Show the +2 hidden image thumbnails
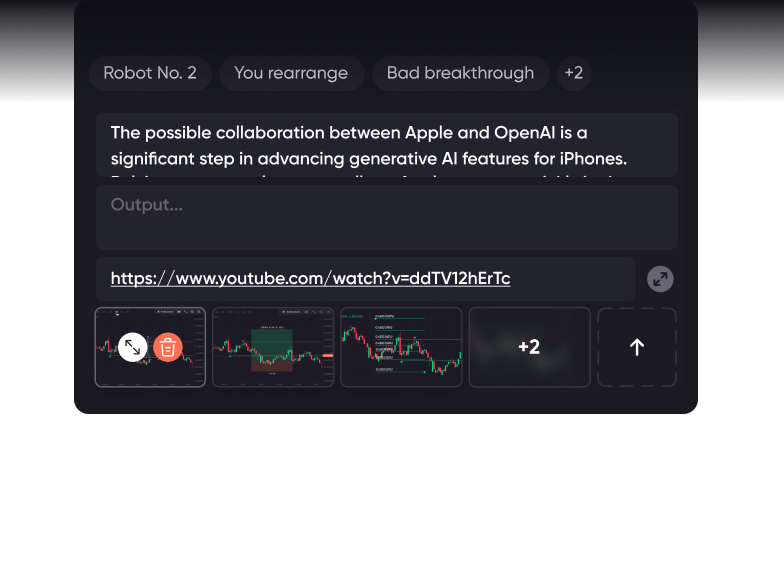The width and height of the screenshot is (784, 570). point(529,347)
